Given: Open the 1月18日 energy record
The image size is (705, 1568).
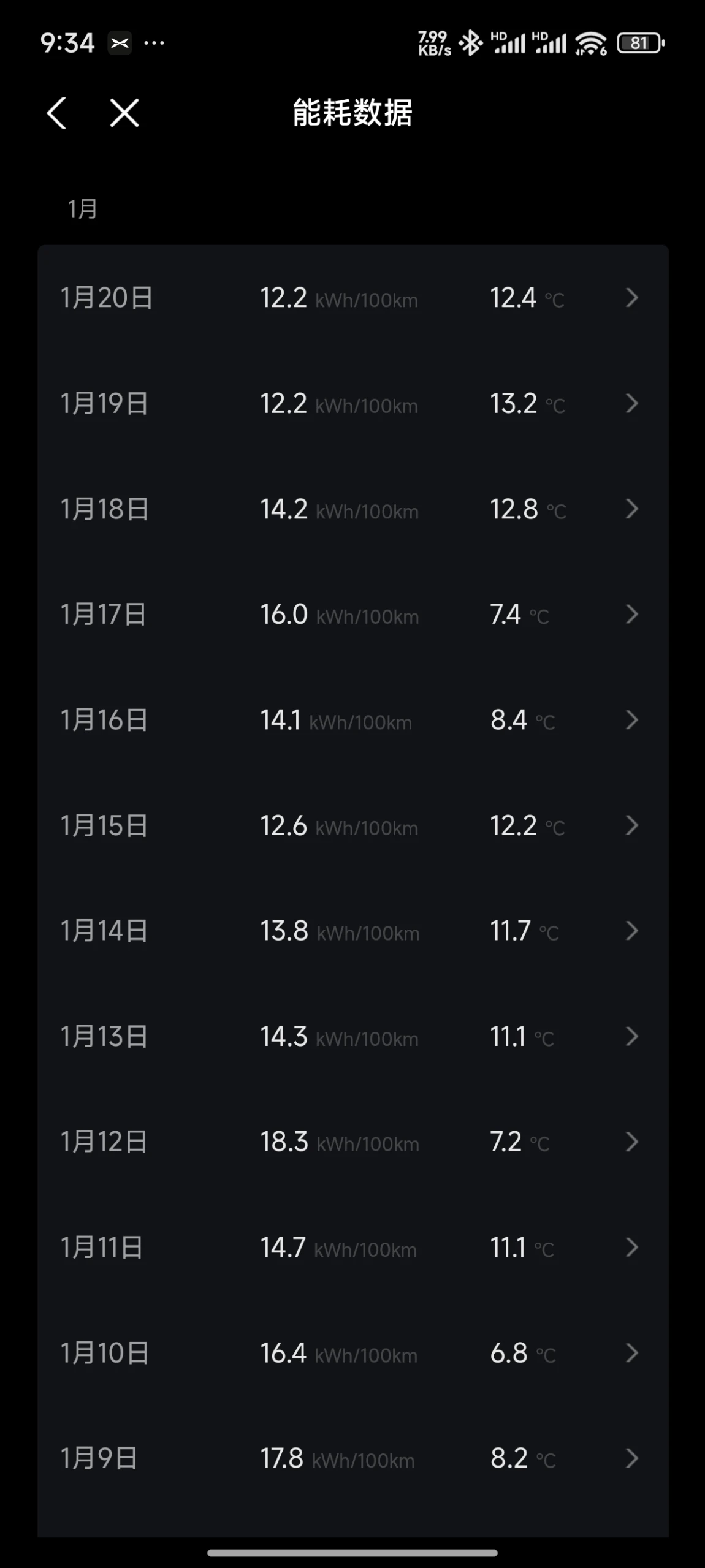Looking at the screenshot, I should (352, 509).
